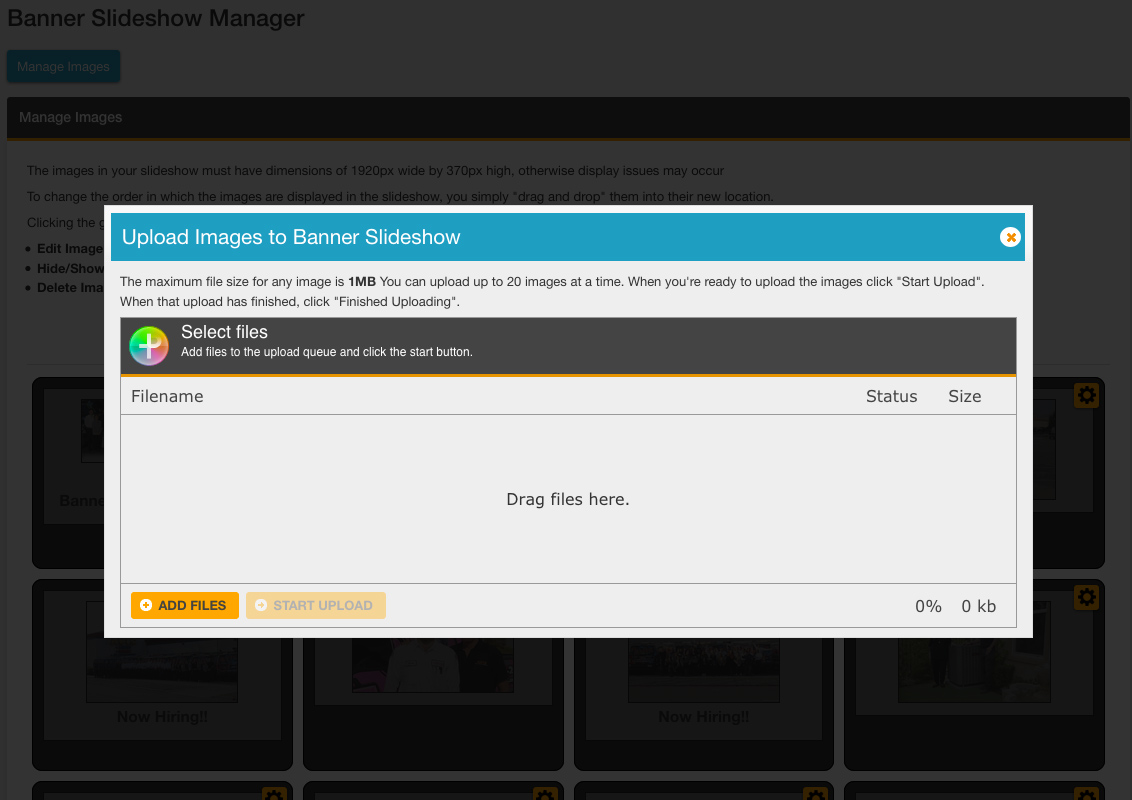The height and width of the screenshot is (800, 1132).
Task: Click the 'Drag files here' drop area
Action: (x=568, y=499)
